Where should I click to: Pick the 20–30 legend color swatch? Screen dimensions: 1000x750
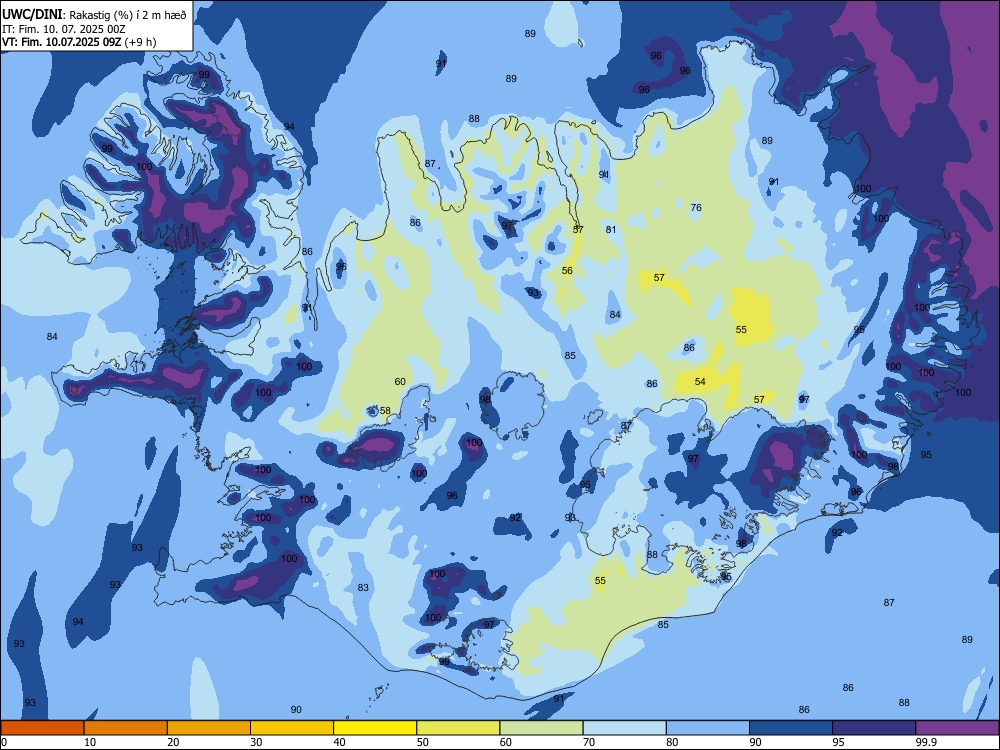tap(209, 728)
